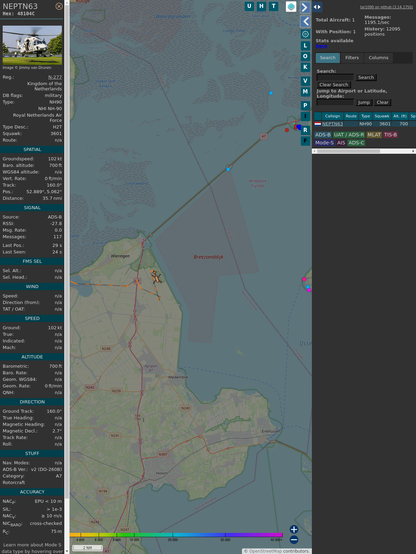Screen dimensions: 416x554
Task: Toggle the M map button
Action: pyautogui.click(x=305, y=92)
